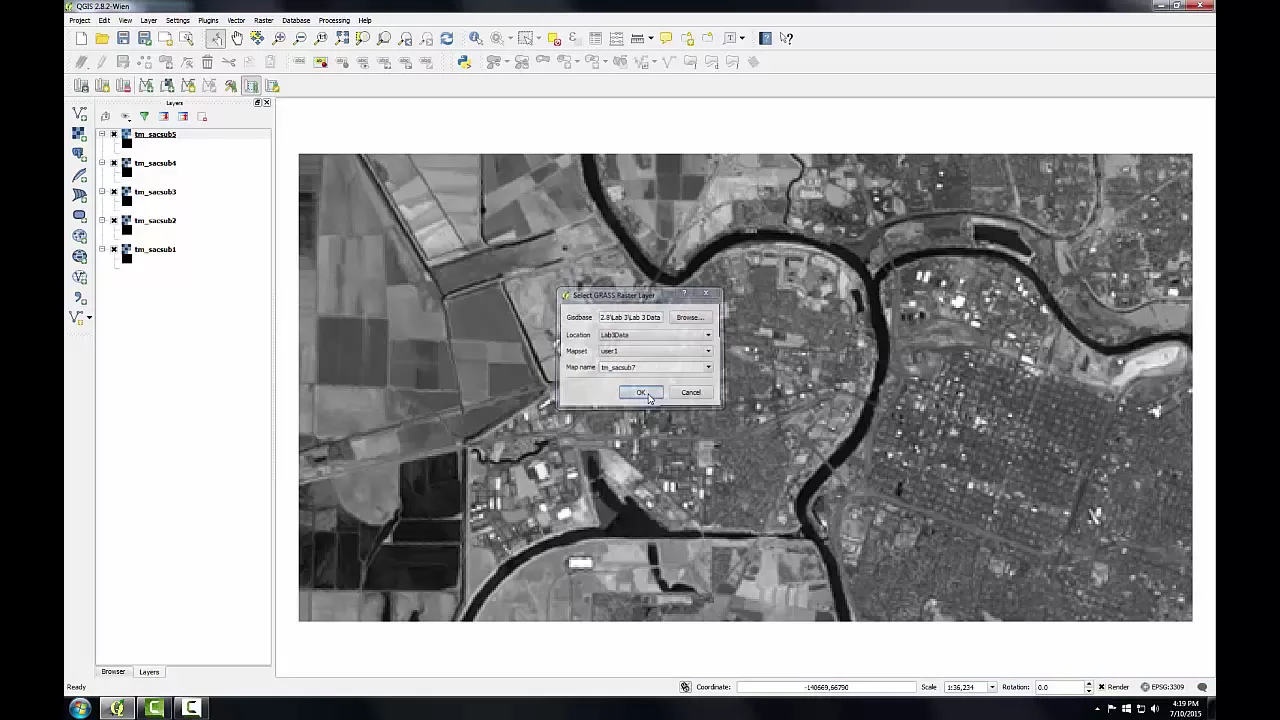Select the Identify Features tool

pyautogui.click(x=476, y=38)
